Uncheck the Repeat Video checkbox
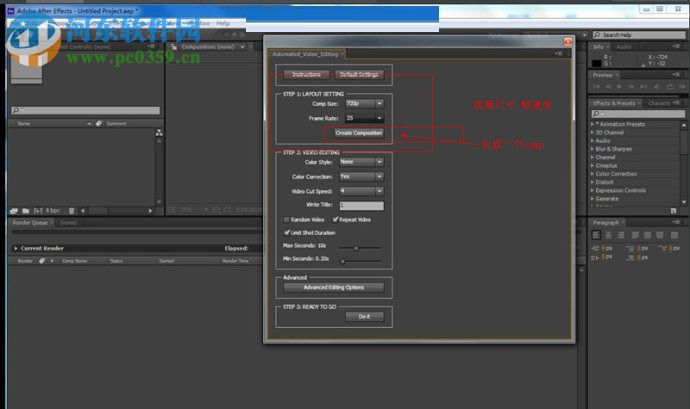690x409 pixels. coord(335,219)
